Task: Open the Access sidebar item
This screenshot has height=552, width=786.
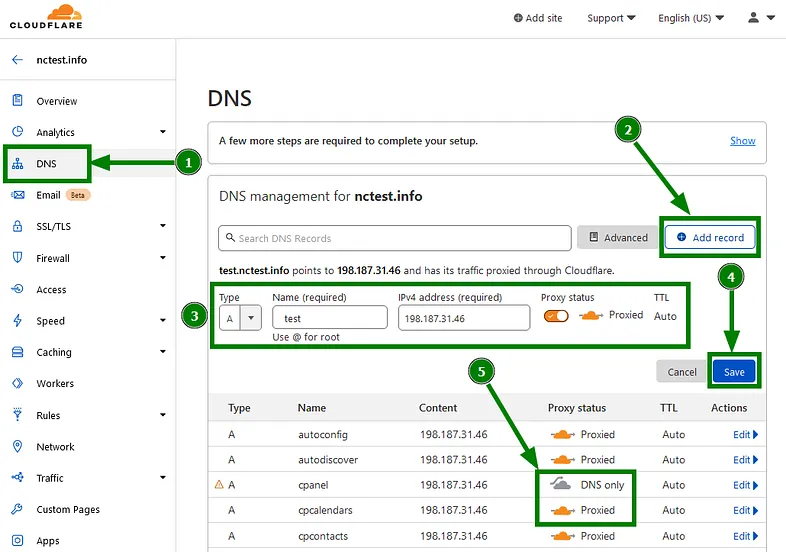Action: pyautogui.click(x=51, y=289)
